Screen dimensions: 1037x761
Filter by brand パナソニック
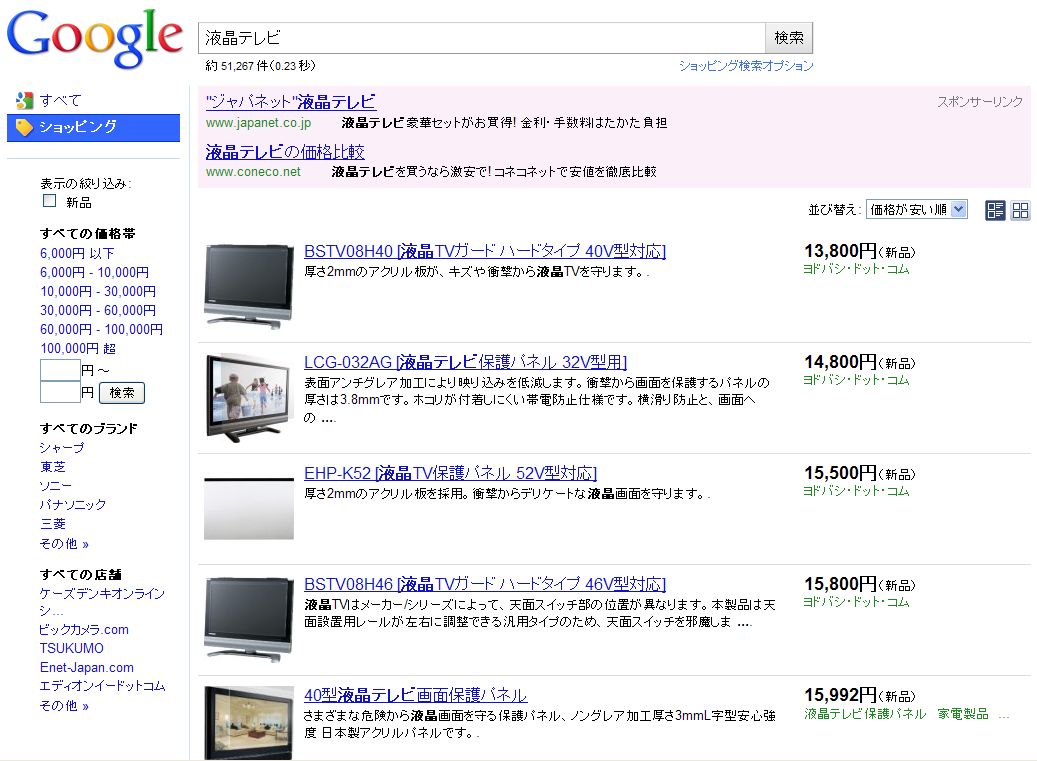(x=73, y=505)
